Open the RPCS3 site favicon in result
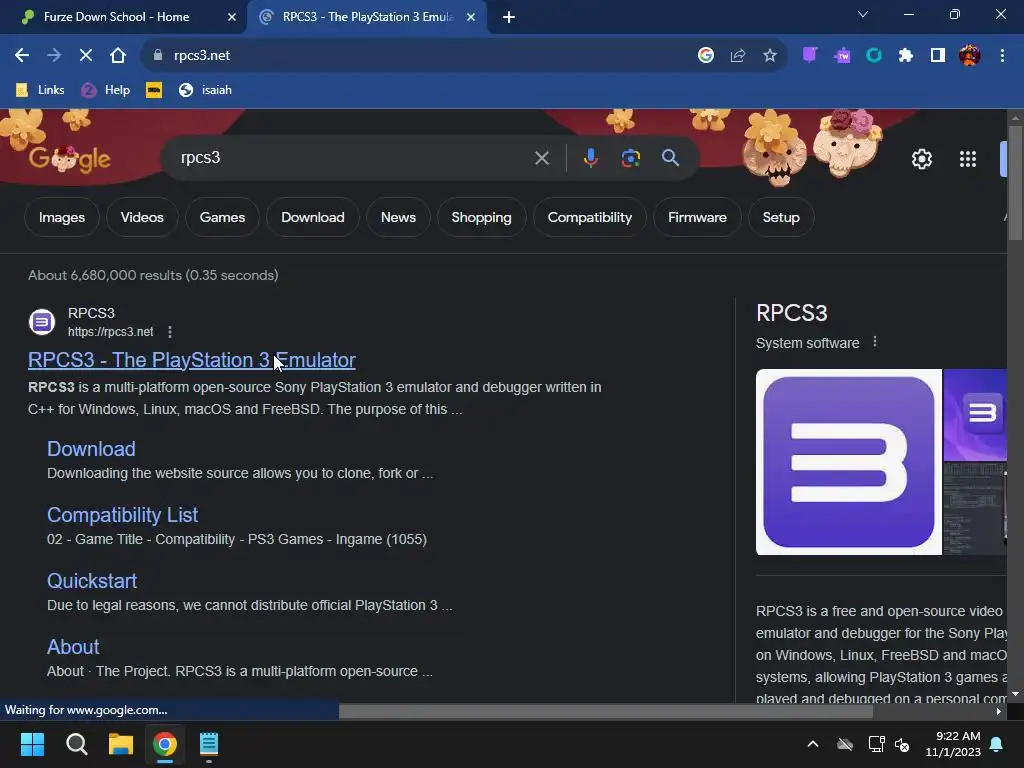This screenshot has height=768, width=1024. [x=42, y=322]
